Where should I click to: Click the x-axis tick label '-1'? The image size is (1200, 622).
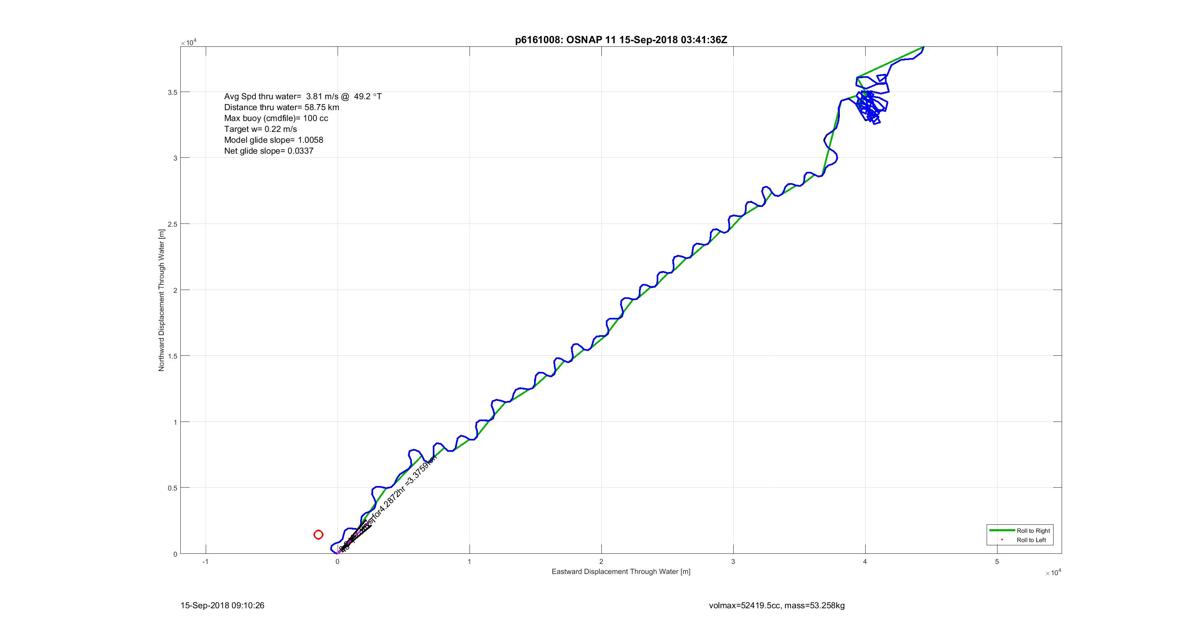[x=205, y=563]
